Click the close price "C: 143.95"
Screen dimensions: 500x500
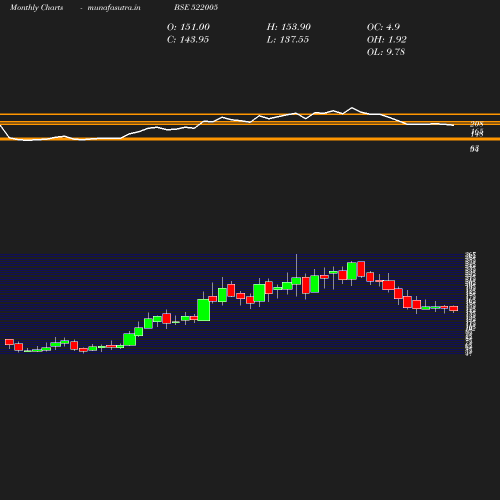click(x=188, y=40)
